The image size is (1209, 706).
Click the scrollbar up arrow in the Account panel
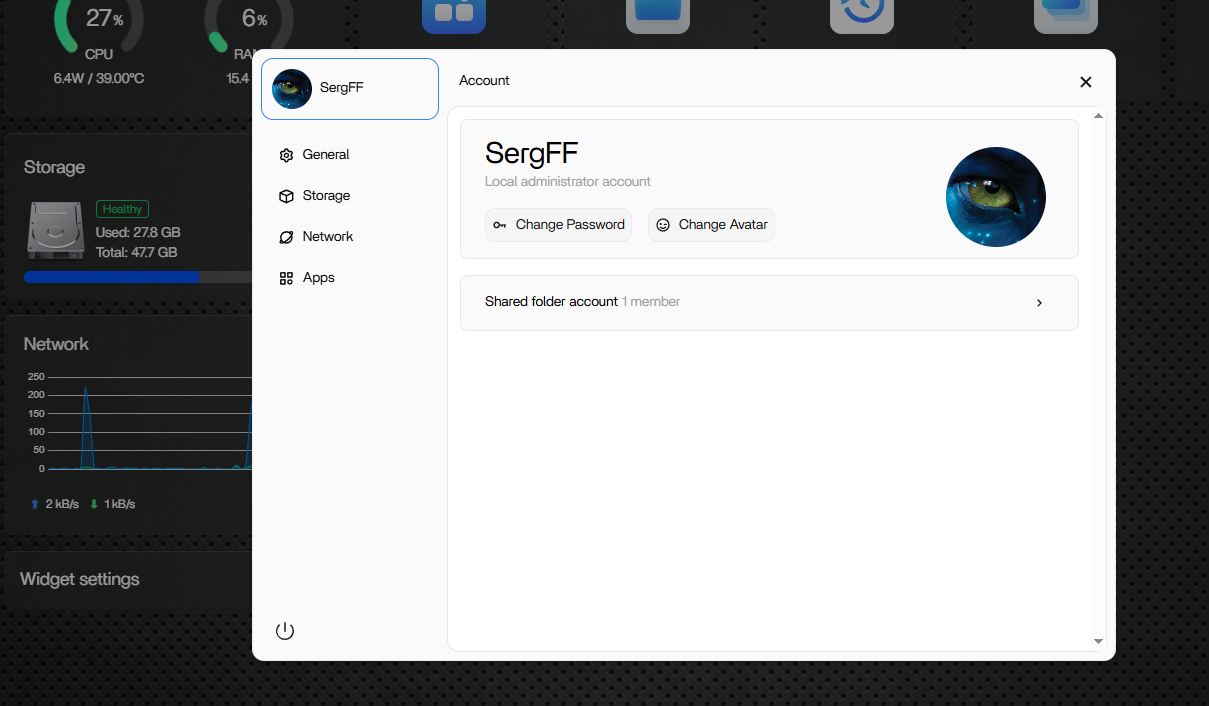[1098, 117]
